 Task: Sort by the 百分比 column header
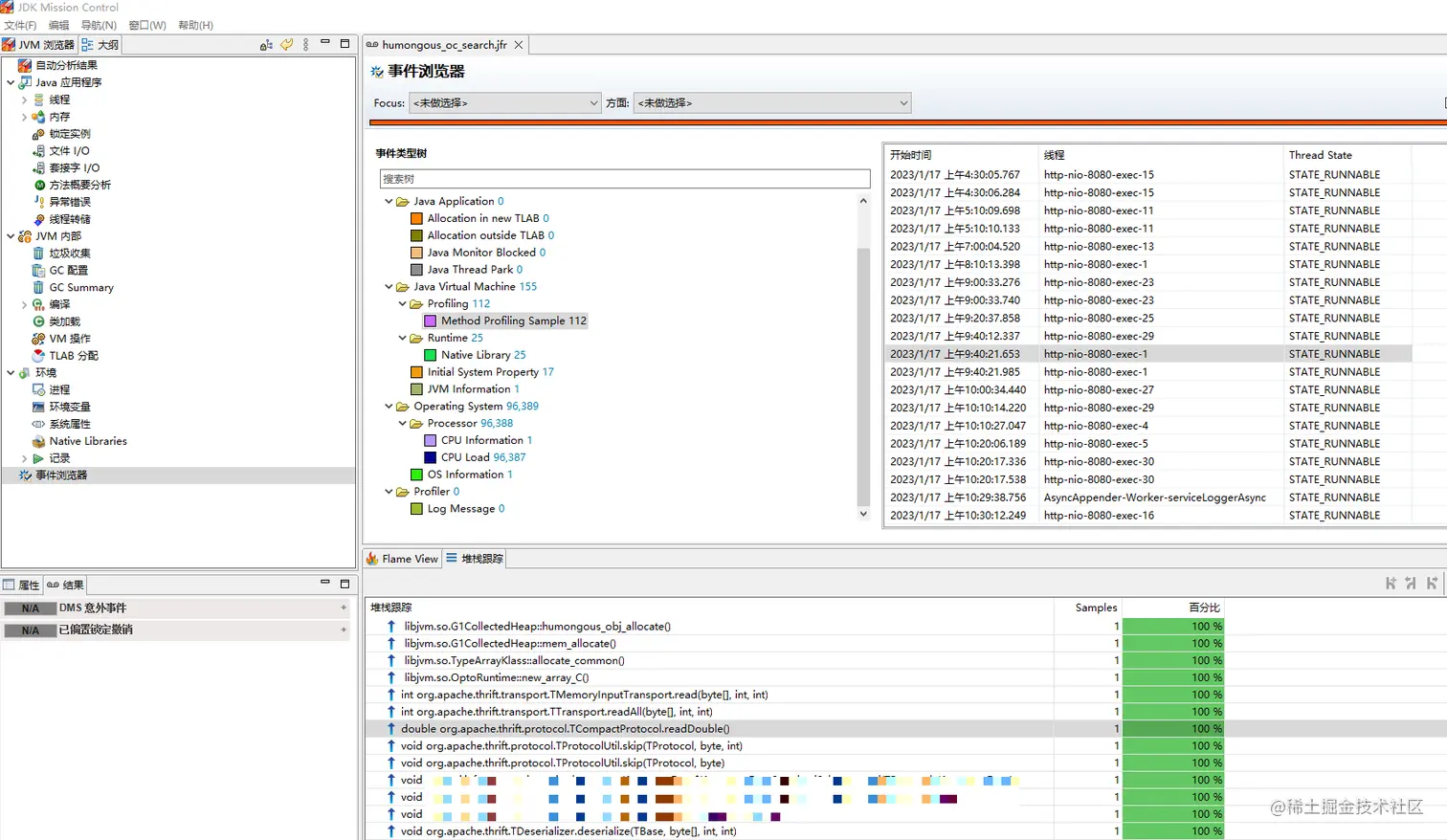pos(1173,608)
